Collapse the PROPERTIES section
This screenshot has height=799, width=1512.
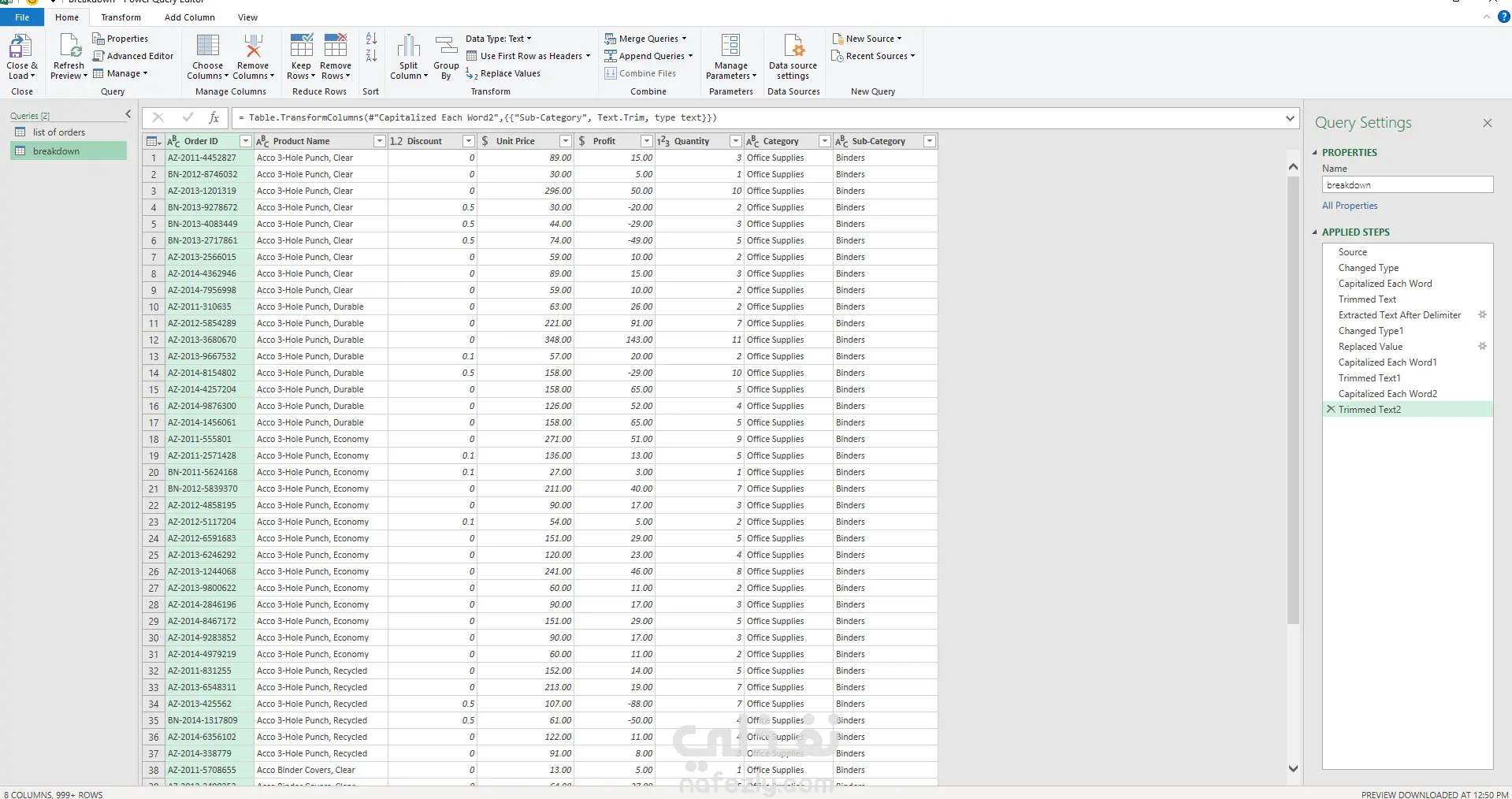pos(1315,153)
